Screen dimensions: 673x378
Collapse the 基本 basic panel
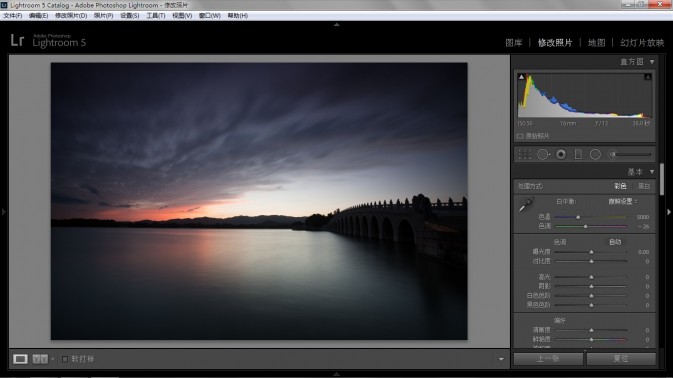652,172
